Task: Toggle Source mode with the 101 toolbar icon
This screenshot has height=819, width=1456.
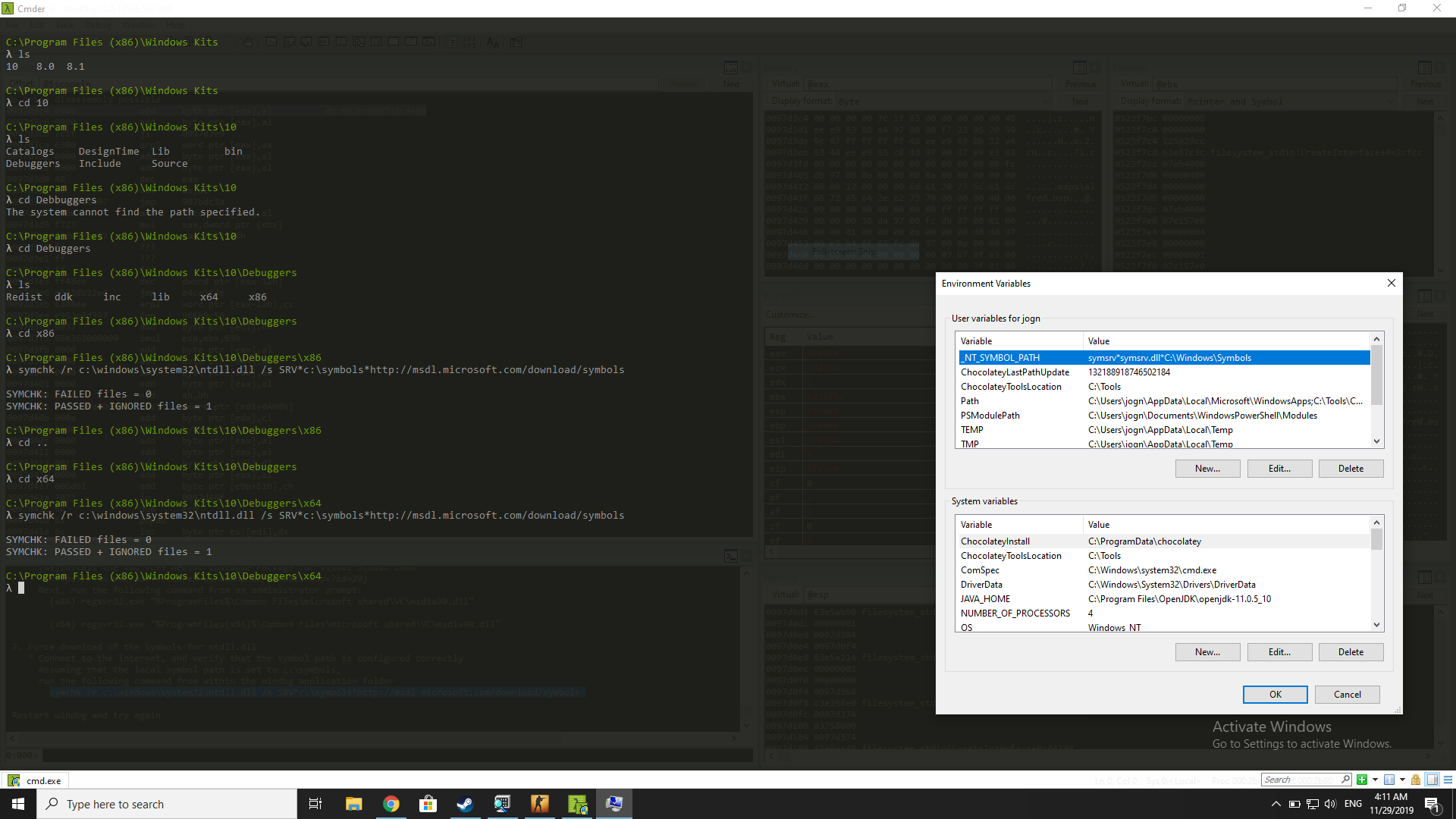Action: pyautogui.click(x=471, y=42)
